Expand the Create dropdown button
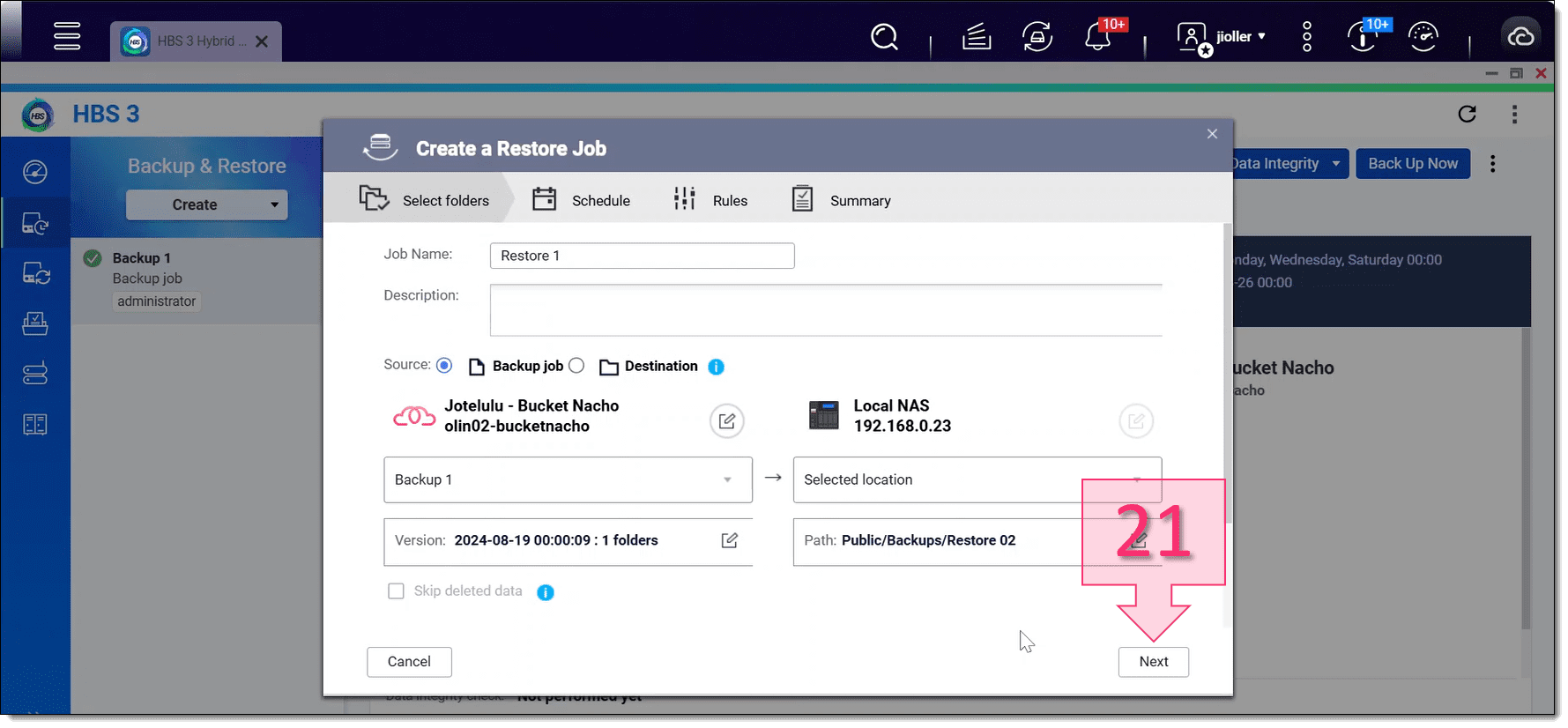The width and height of the screenshot is (1568, 728). tap(207, 204)
